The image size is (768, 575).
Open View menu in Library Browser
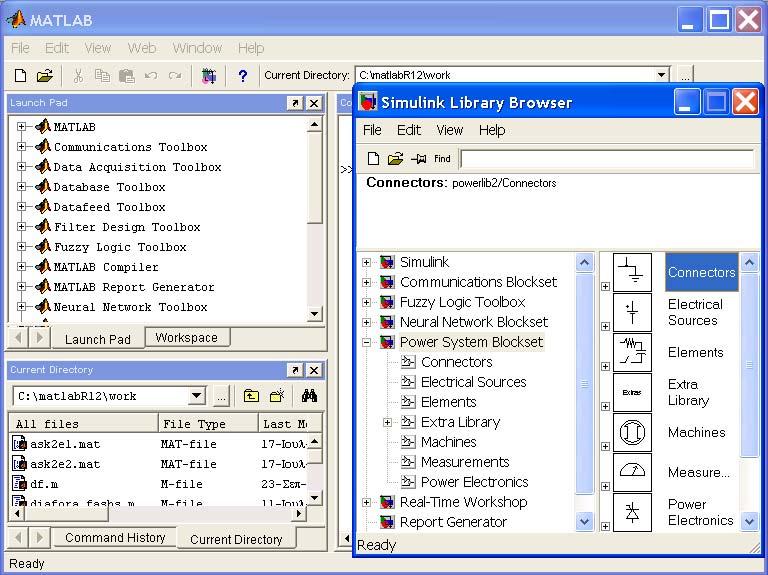pos(450,130)
